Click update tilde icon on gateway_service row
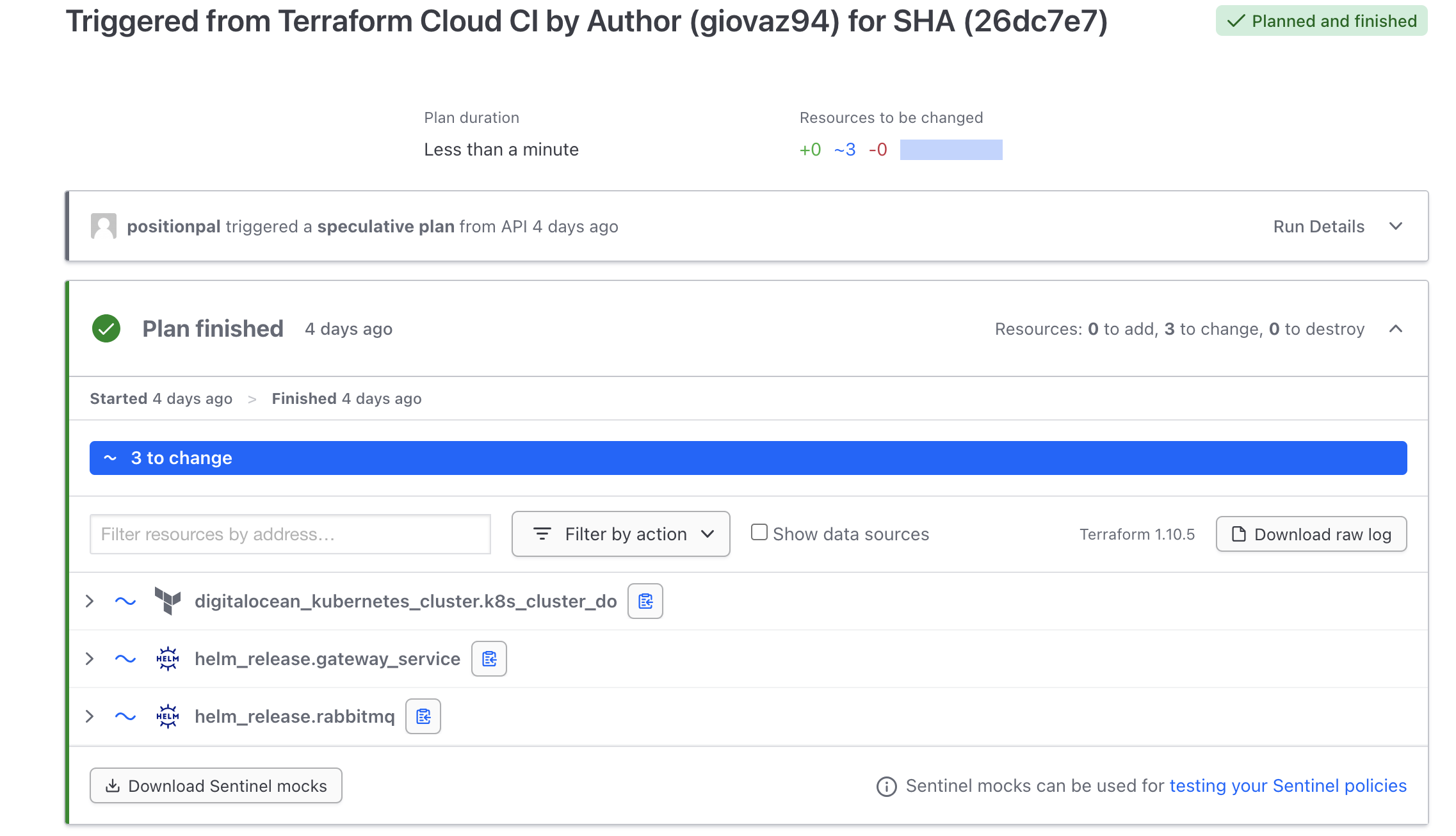1456x836 pixels. [125, 659]
